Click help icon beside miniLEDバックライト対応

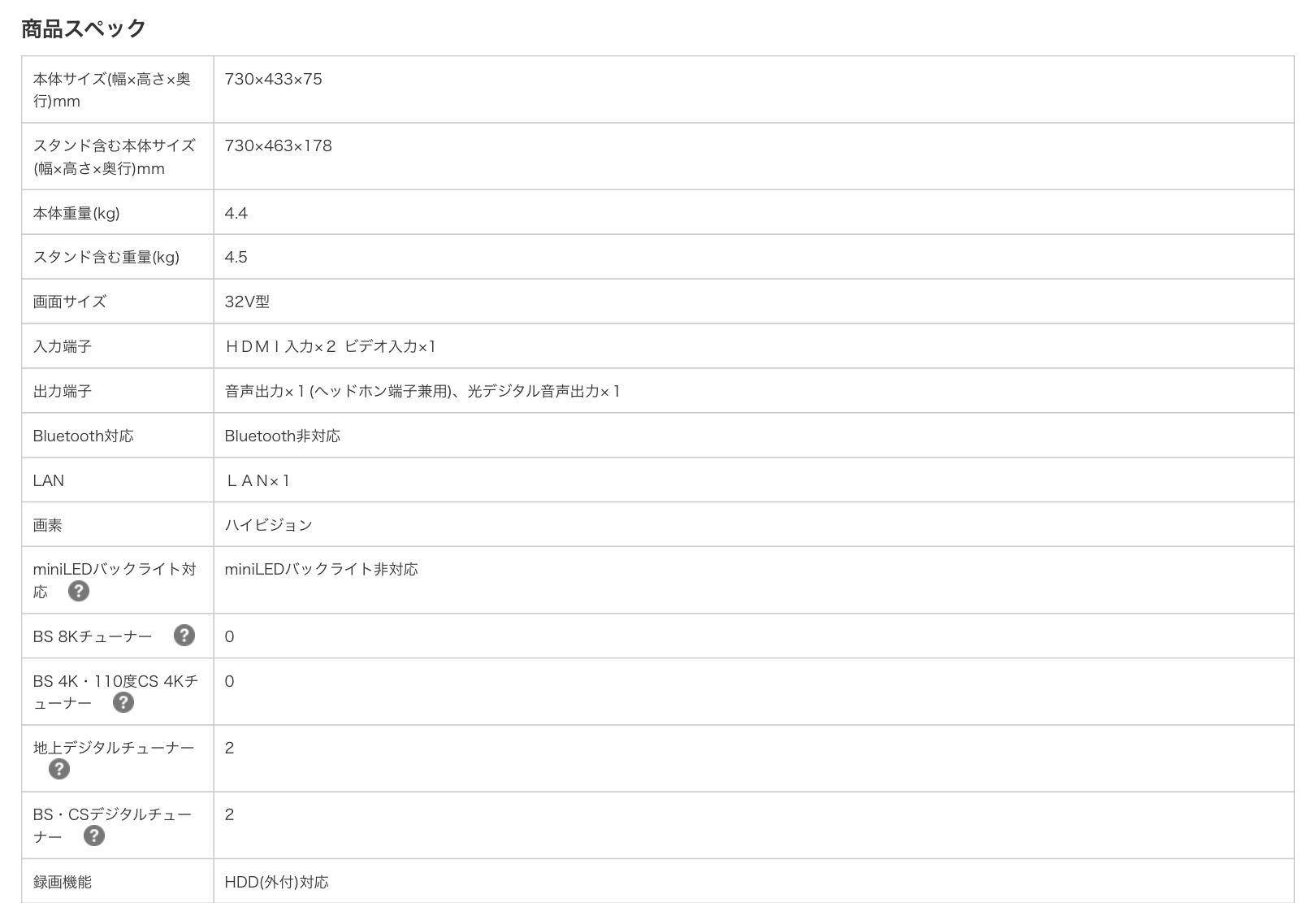(x=78, y=591)
